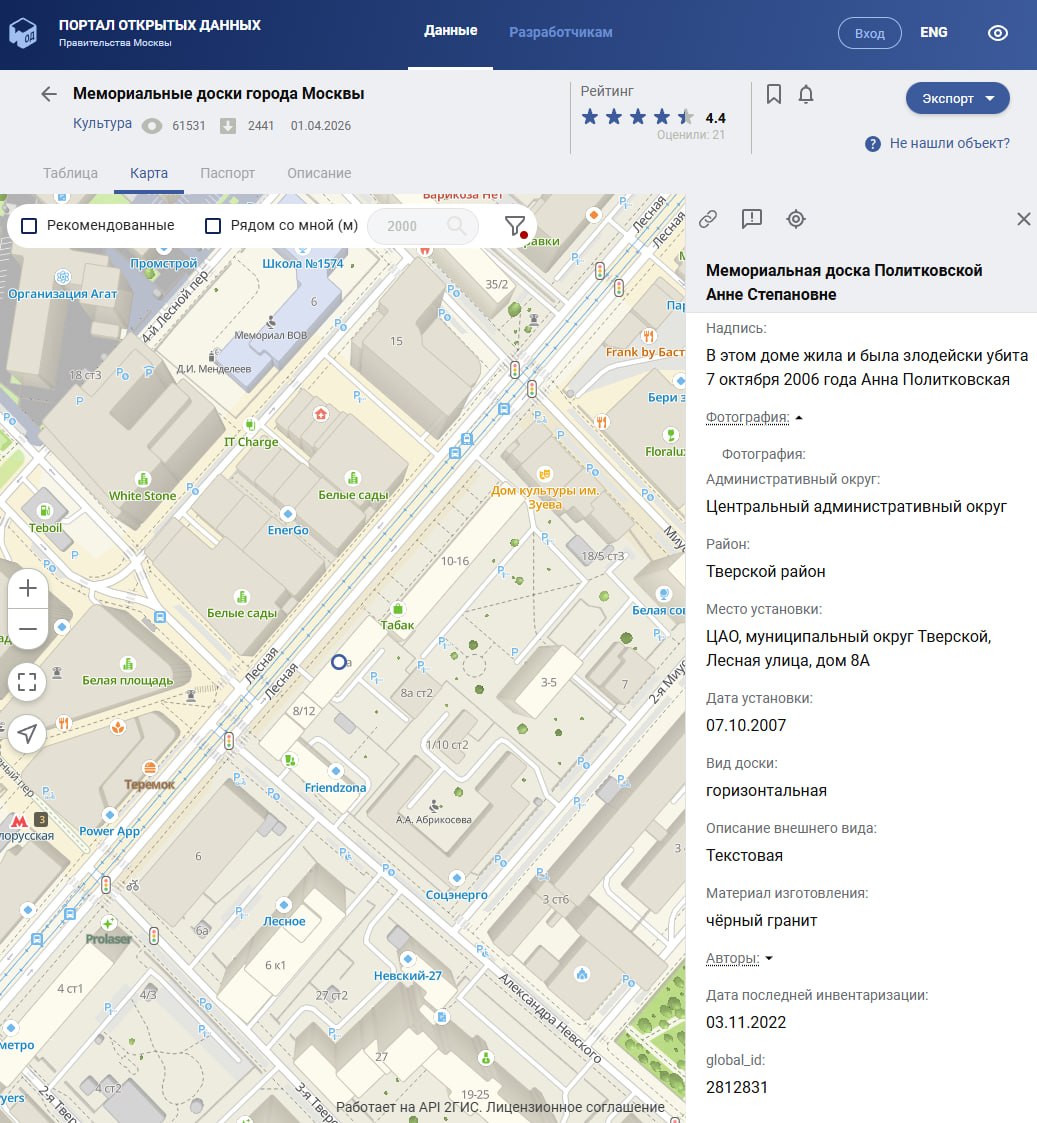Switch language to ENG

click(934, 33)
